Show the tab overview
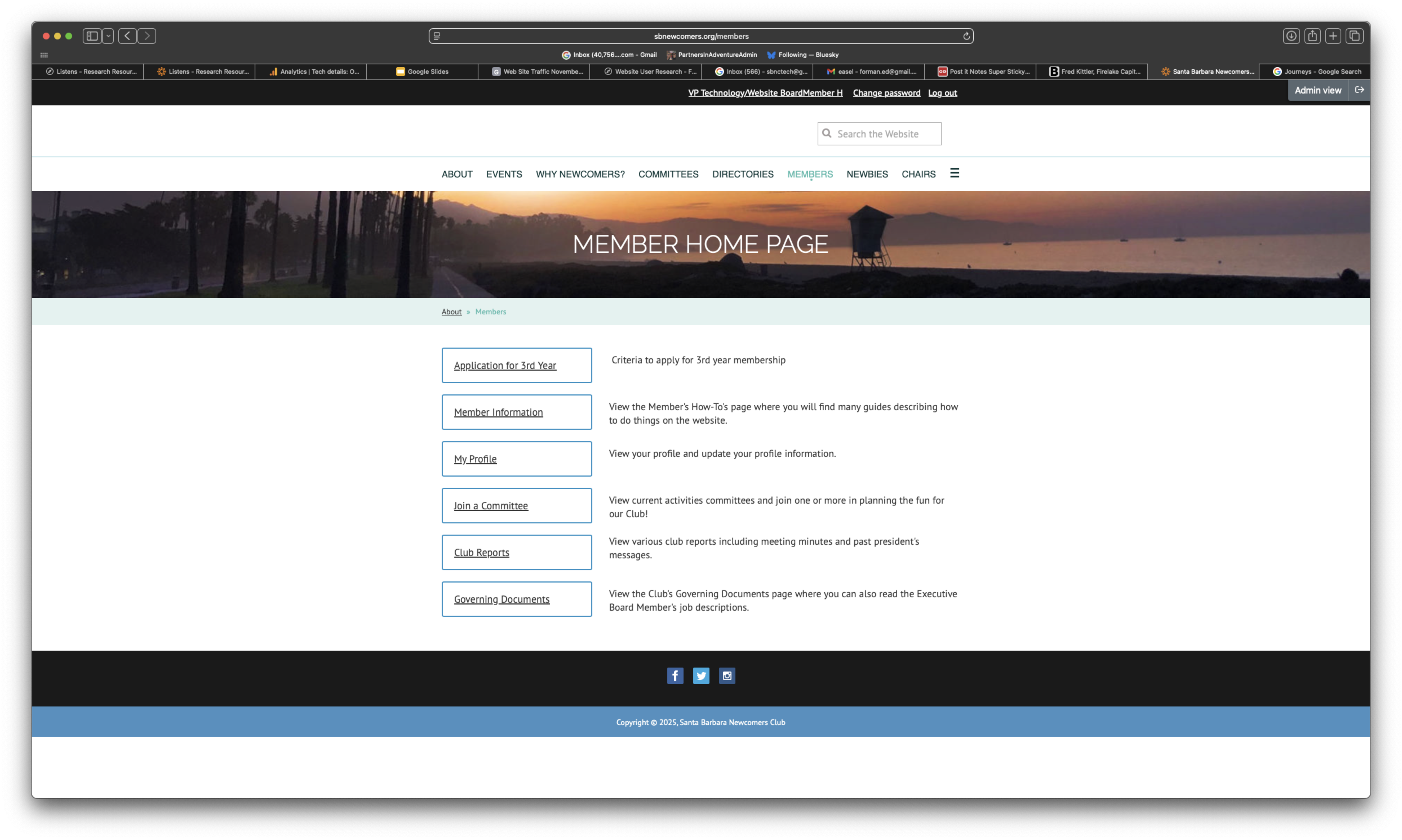Screen dimensions: 1402x840 1354,36
